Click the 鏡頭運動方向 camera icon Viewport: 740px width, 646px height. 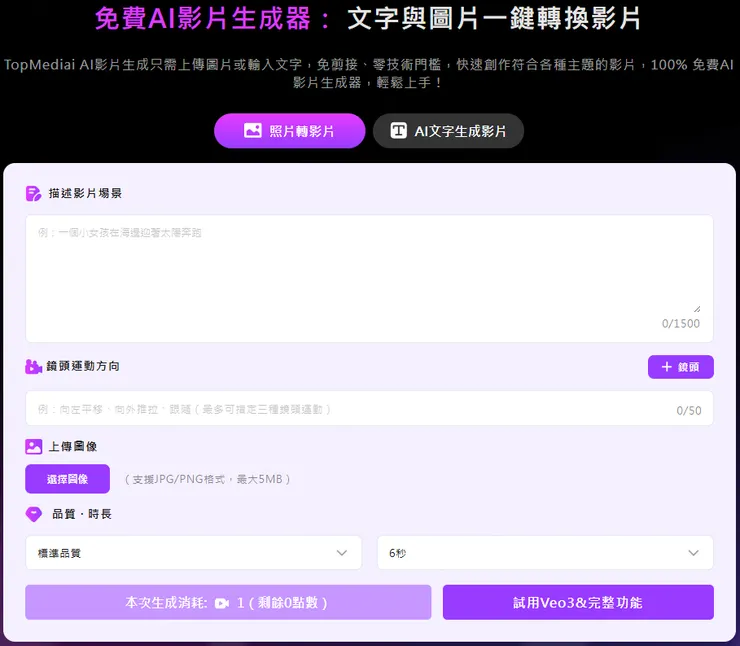34,367
